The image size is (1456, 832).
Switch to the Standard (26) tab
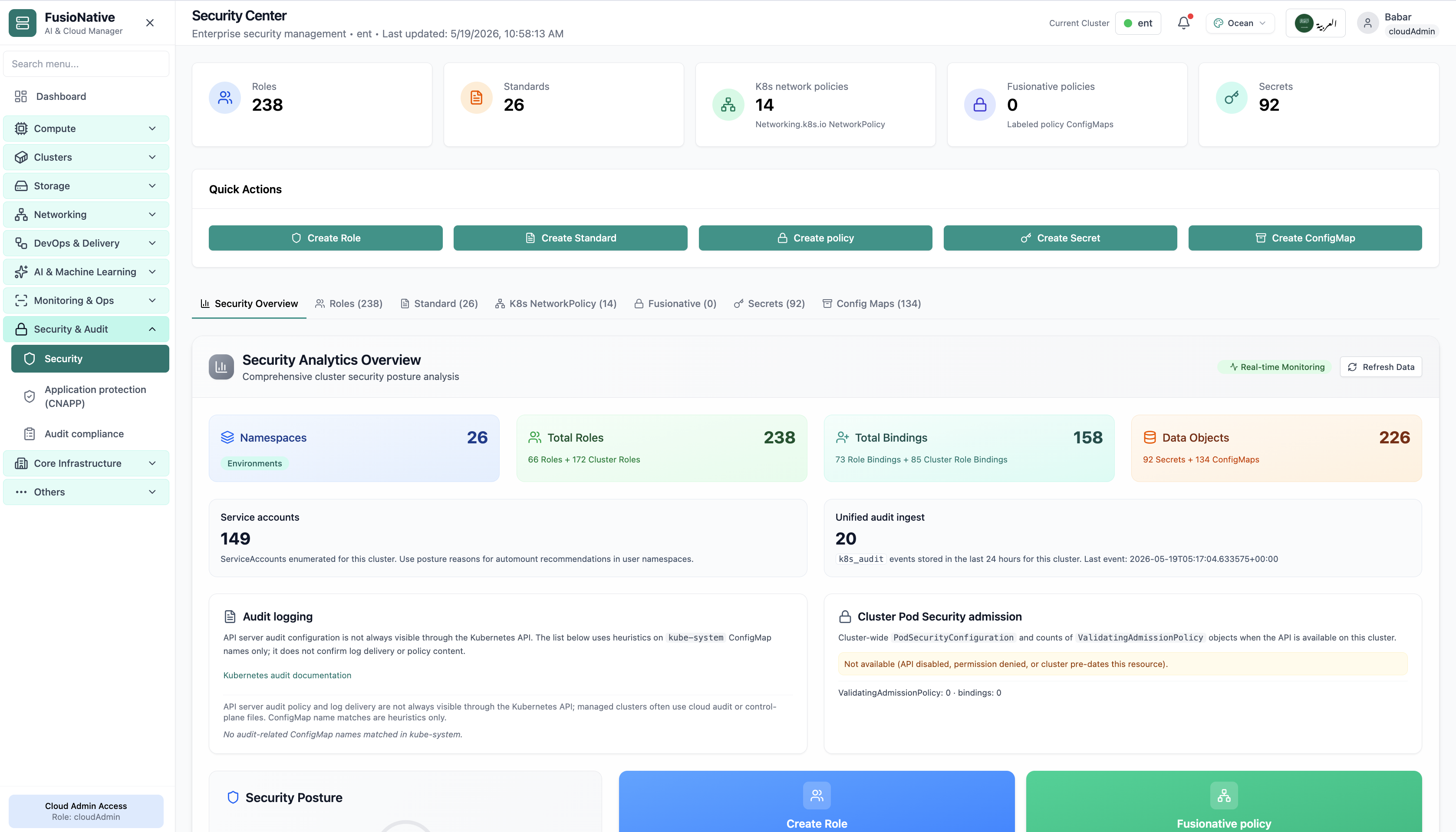tap(439, 304)
